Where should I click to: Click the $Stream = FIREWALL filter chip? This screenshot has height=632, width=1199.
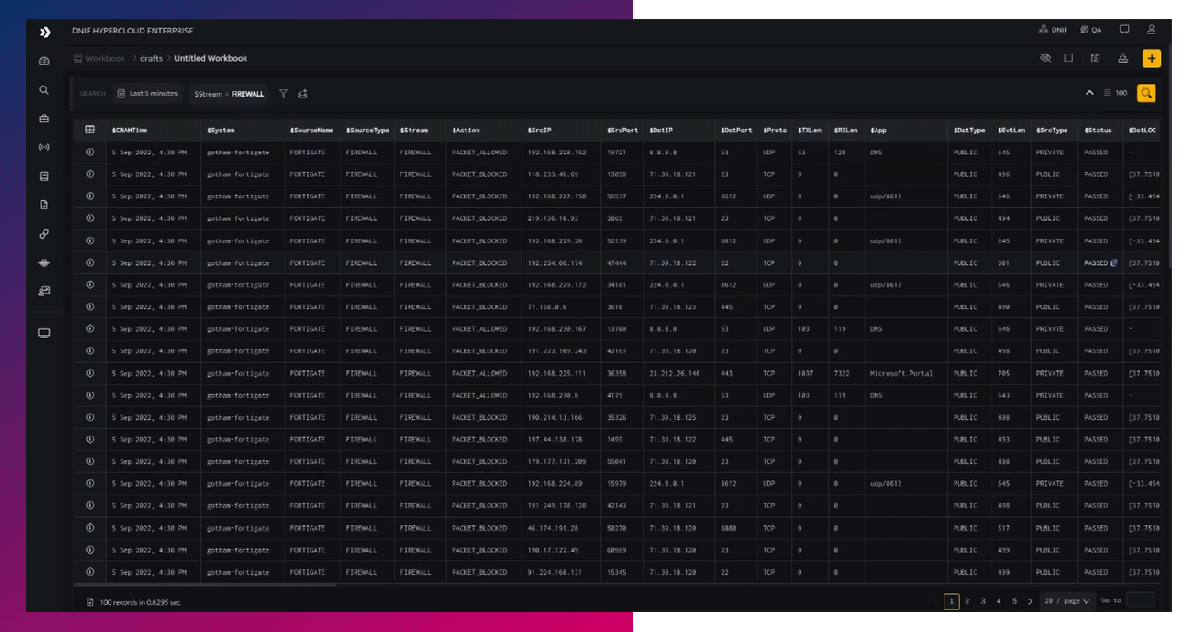pos(229,94)
